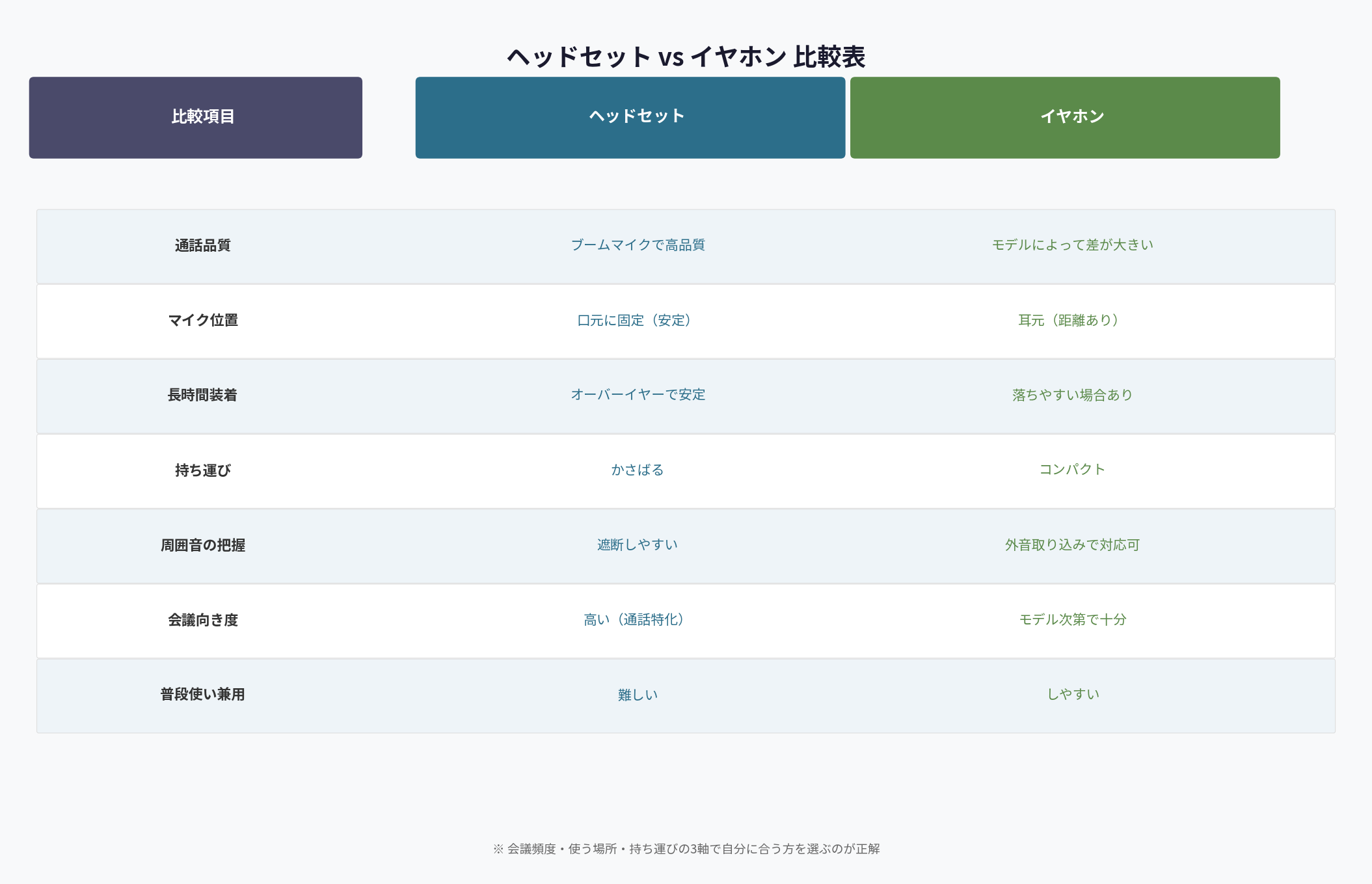Select 高い（通話特化） cell text
This screenshot has width=1372, height=884.
click(636, 620)
